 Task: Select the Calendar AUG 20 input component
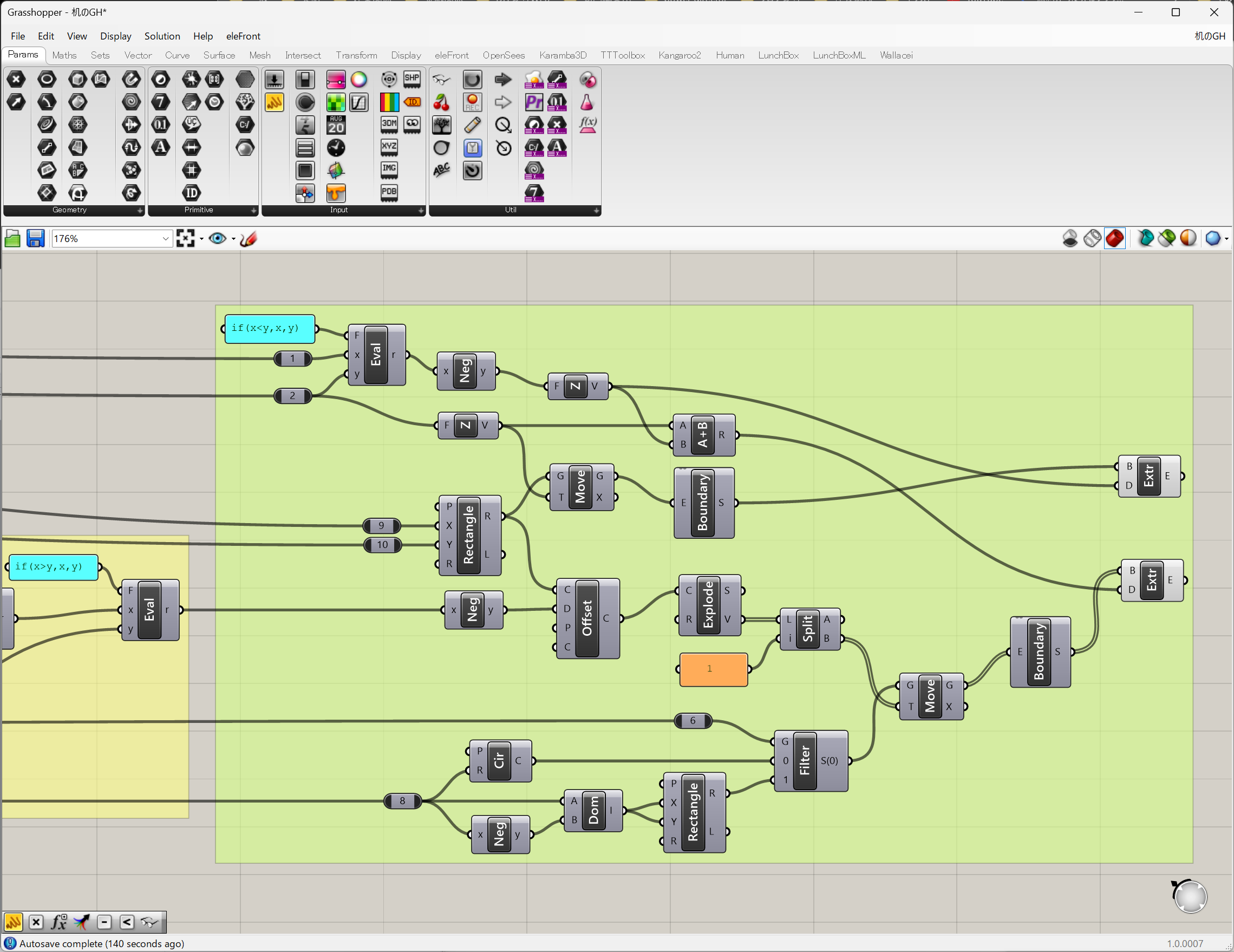336,125
